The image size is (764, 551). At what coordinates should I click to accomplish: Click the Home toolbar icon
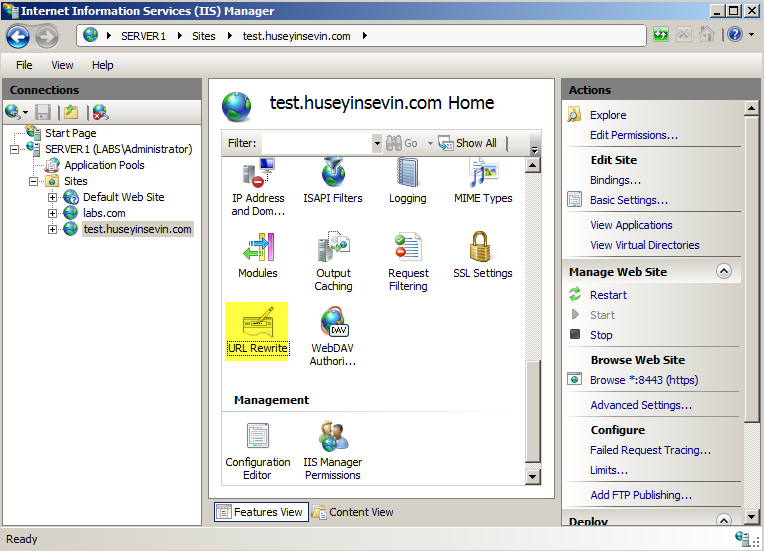click(x=707, y=35)
